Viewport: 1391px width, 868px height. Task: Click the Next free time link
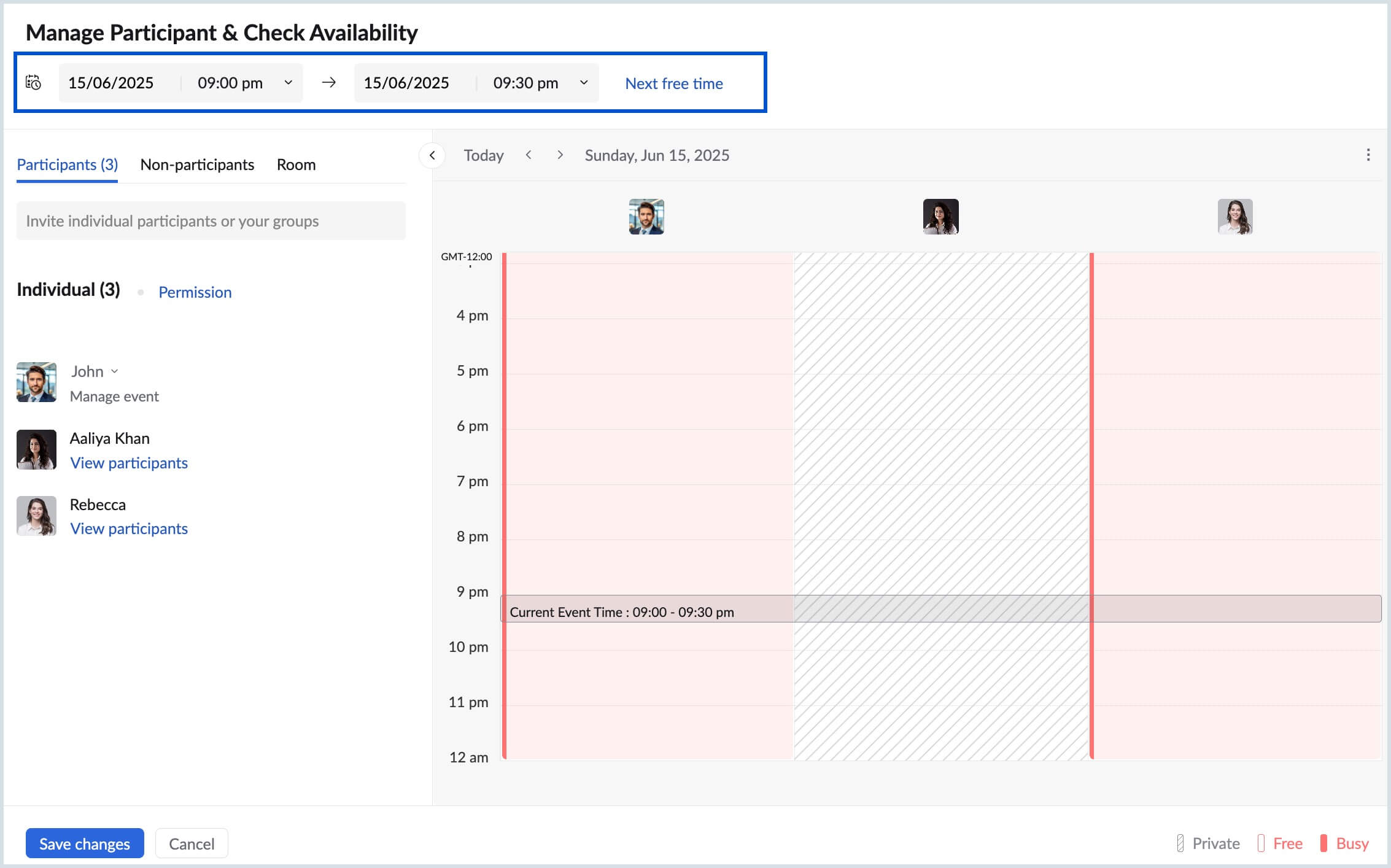[x=673, y=83]
